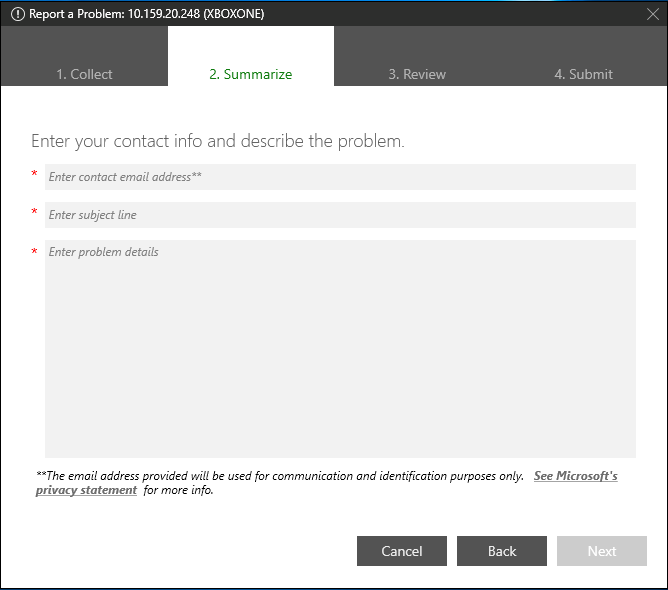Click the contact email address field

coord(340,177)
